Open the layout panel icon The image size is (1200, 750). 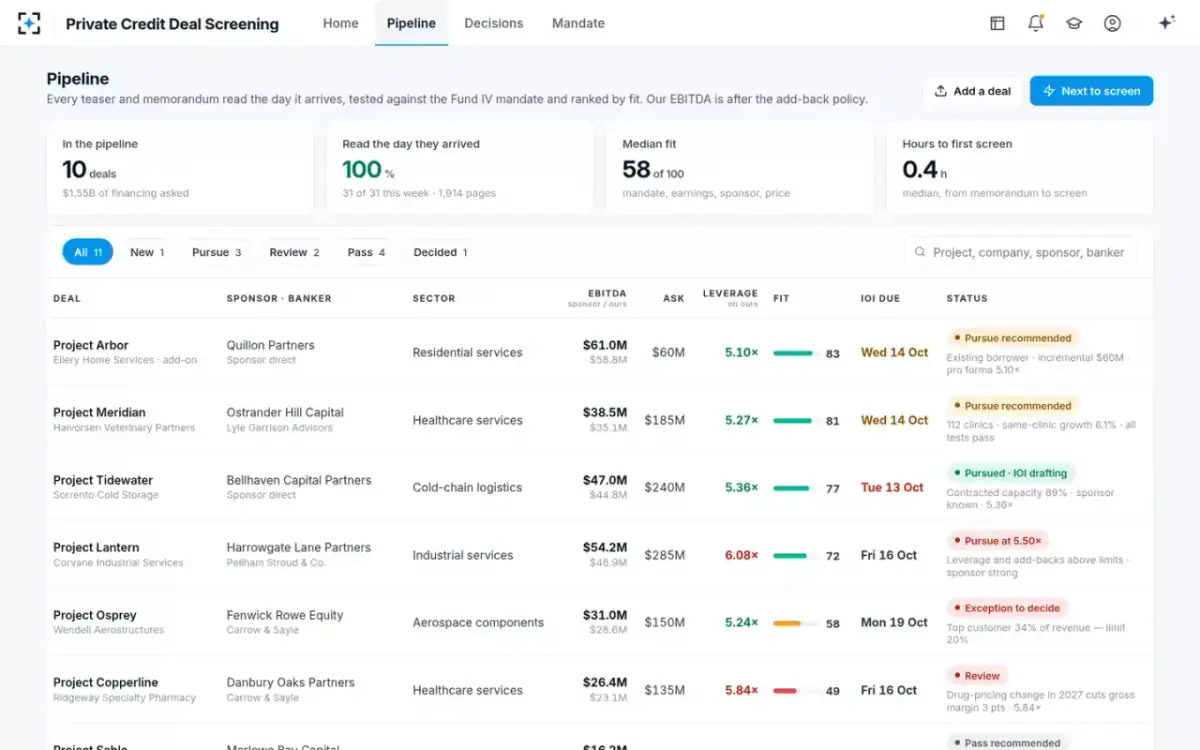[x=997, y=23]
